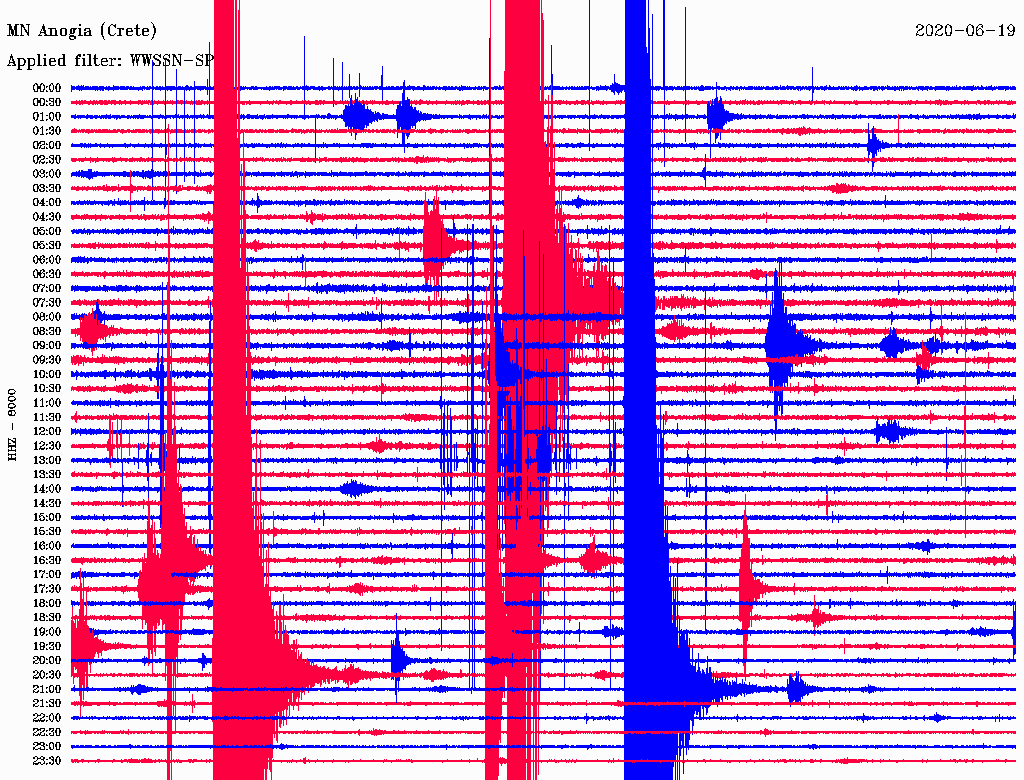
Task: Click the 16:00 time label
Action: [x=47, y=546]
